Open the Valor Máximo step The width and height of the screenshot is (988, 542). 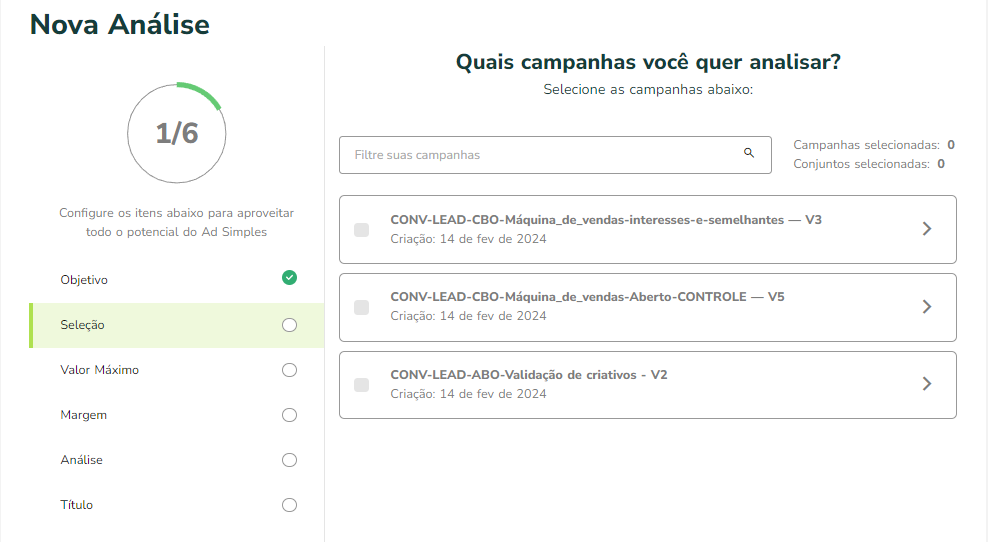(99, 370)
